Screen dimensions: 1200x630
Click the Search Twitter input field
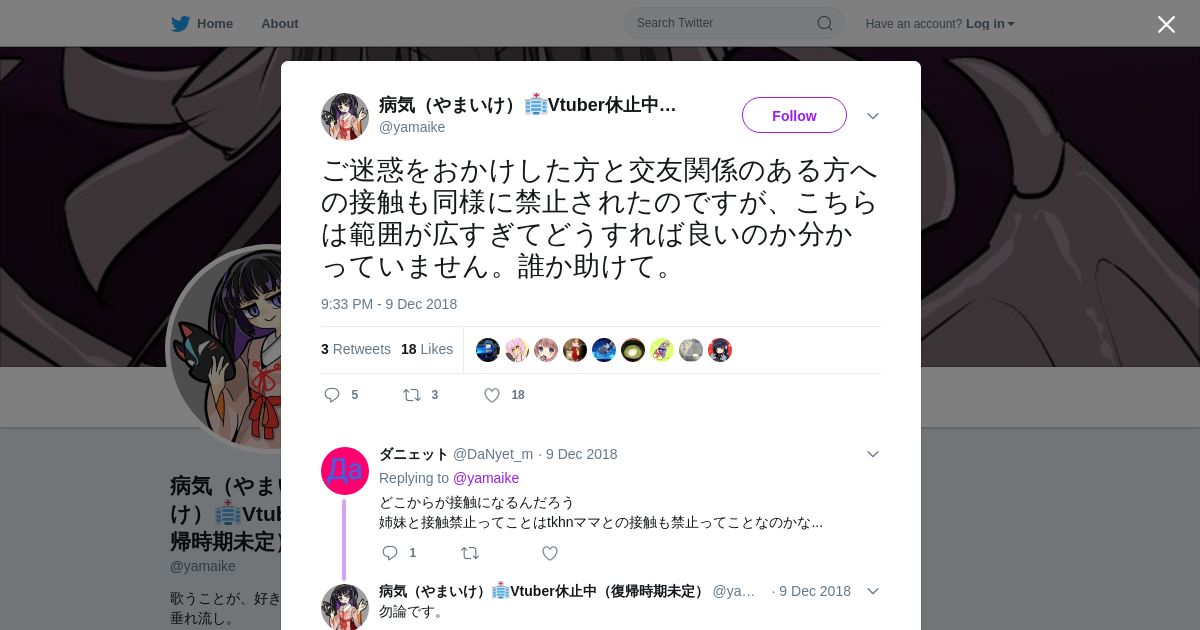(x=724, y=23)
